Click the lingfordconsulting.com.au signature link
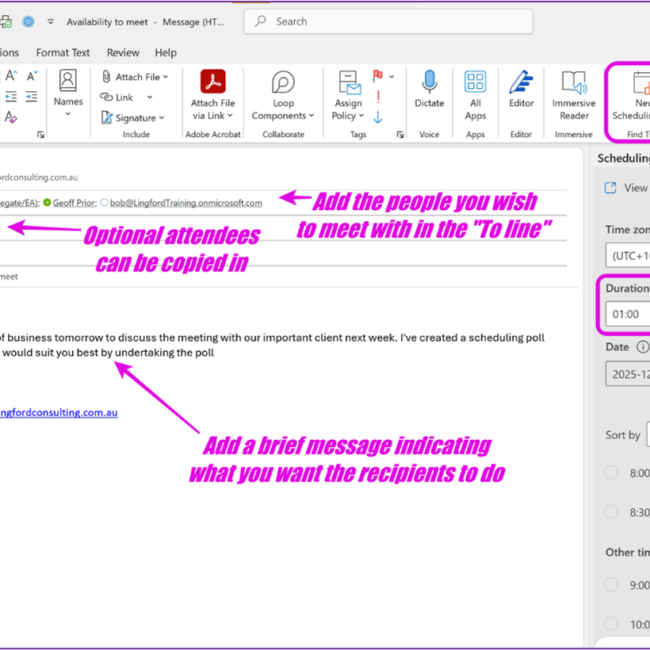Screen dimensions: 650x650 pyautogui.click(x=58, y=412)
